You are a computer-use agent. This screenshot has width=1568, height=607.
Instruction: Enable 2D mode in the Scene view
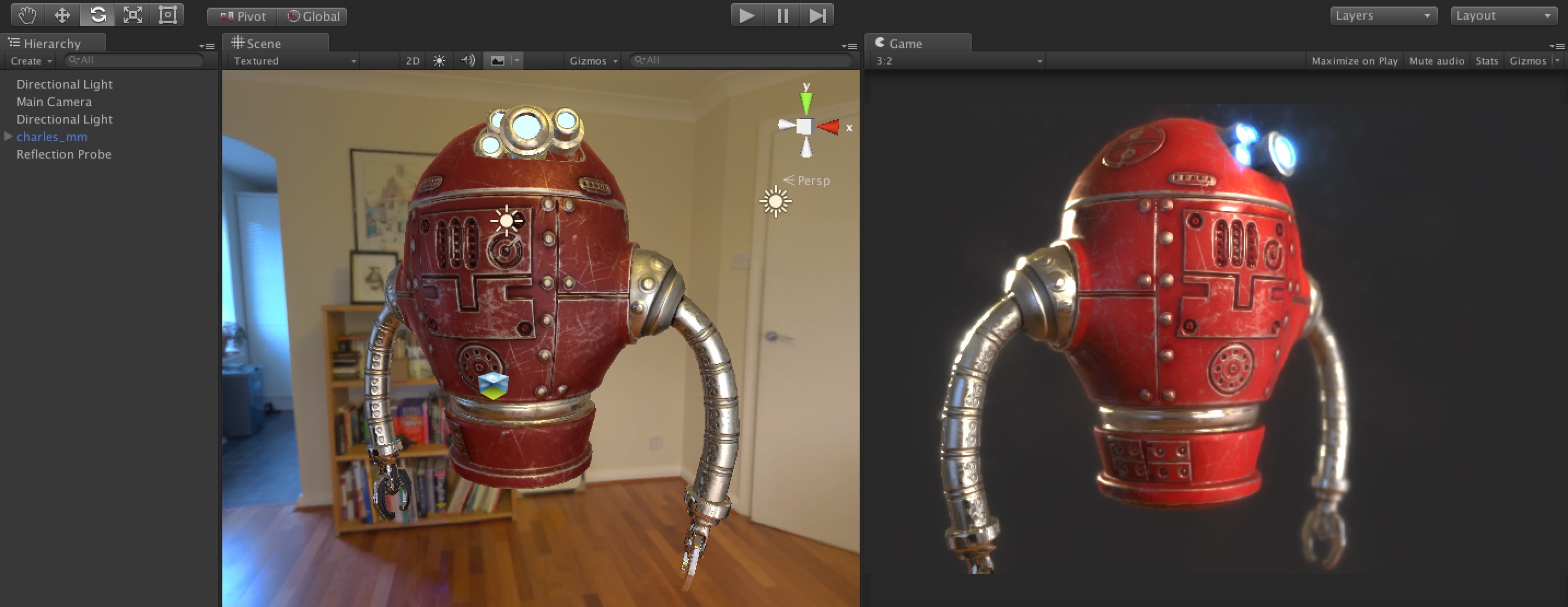(x=411, y=60)
